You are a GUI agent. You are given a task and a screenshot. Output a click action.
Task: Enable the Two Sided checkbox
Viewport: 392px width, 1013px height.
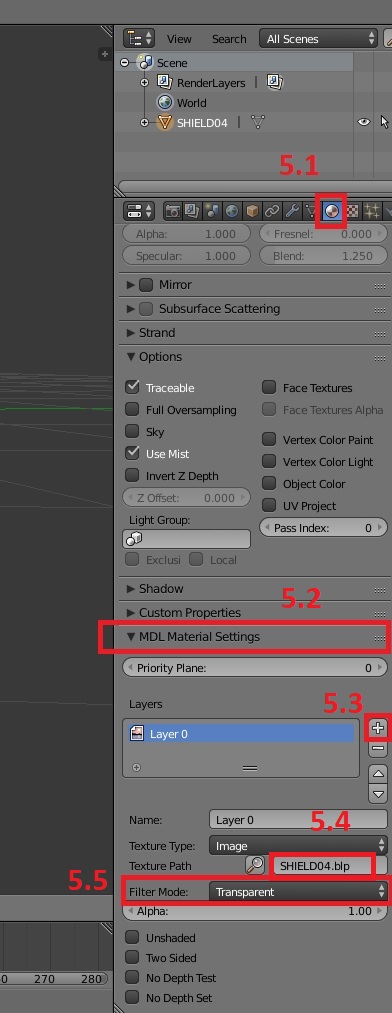[x=132, y=957]
